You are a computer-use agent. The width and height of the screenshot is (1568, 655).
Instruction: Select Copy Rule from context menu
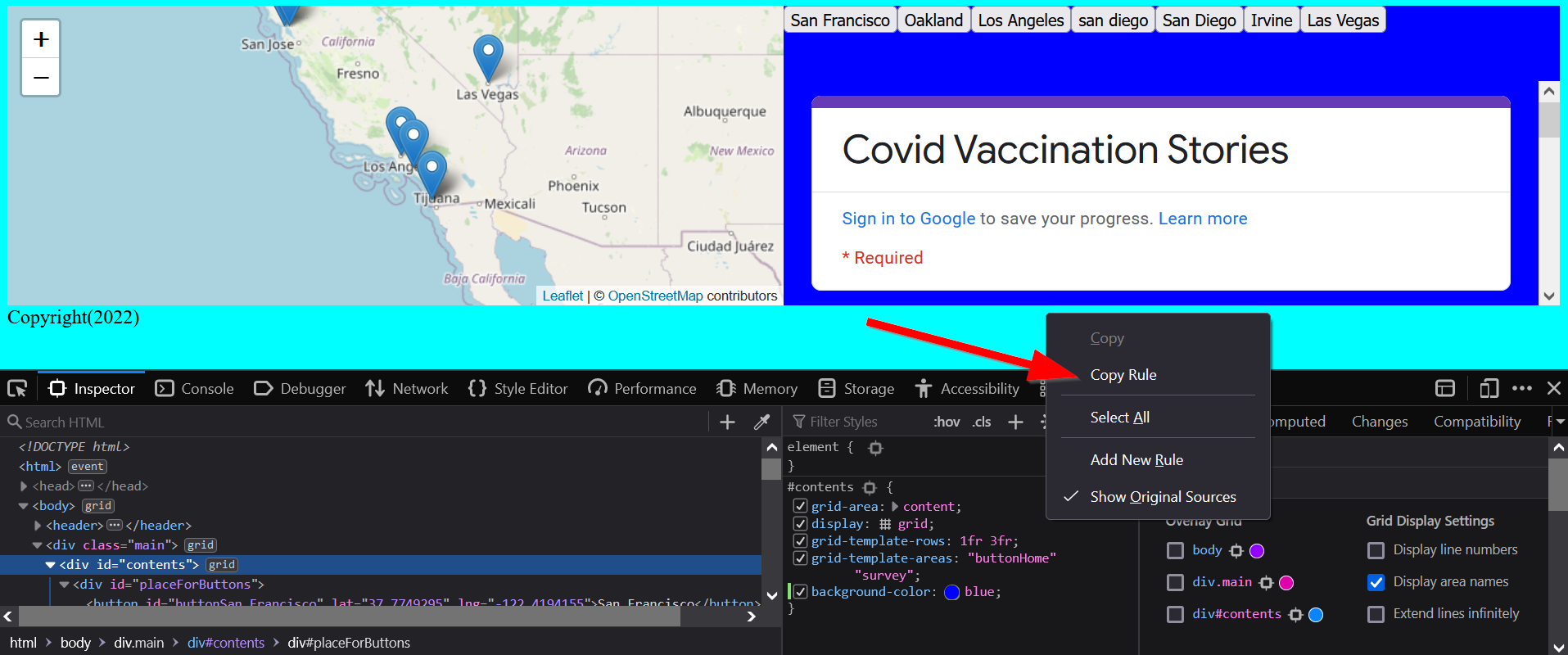pos(1123,375)
